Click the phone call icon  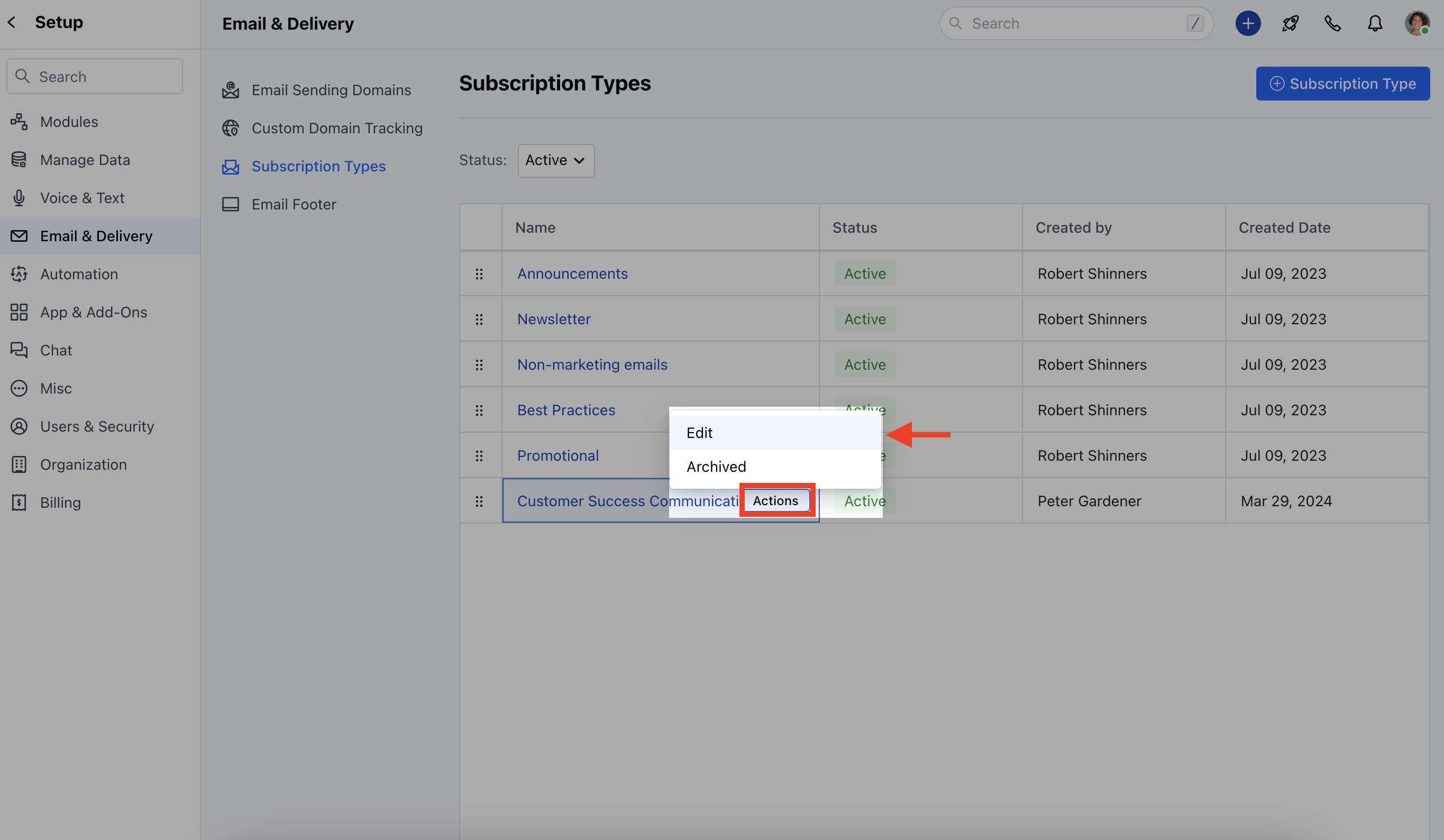coord(1332,23)
